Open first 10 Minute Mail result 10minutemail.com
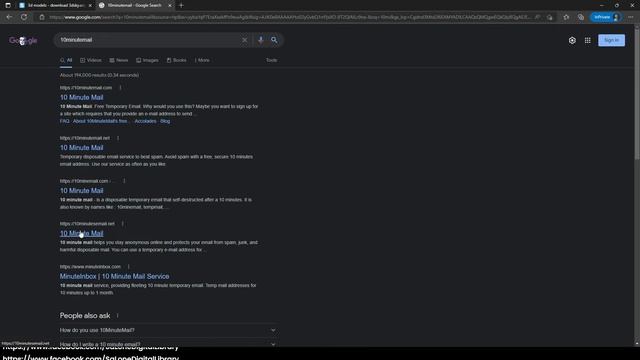The image size is (640, 360). coord(82,98)
